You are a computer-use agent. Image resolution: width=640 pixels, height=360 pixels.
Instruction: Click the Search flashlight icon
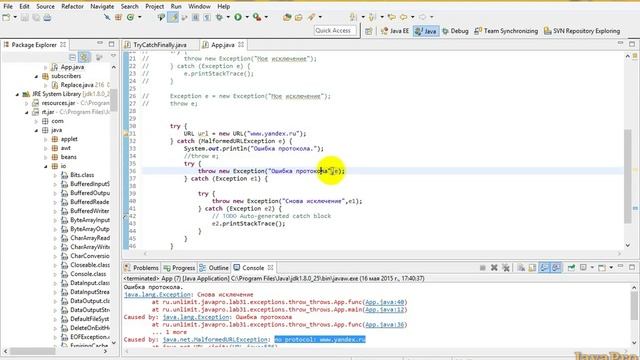point(311,17)
